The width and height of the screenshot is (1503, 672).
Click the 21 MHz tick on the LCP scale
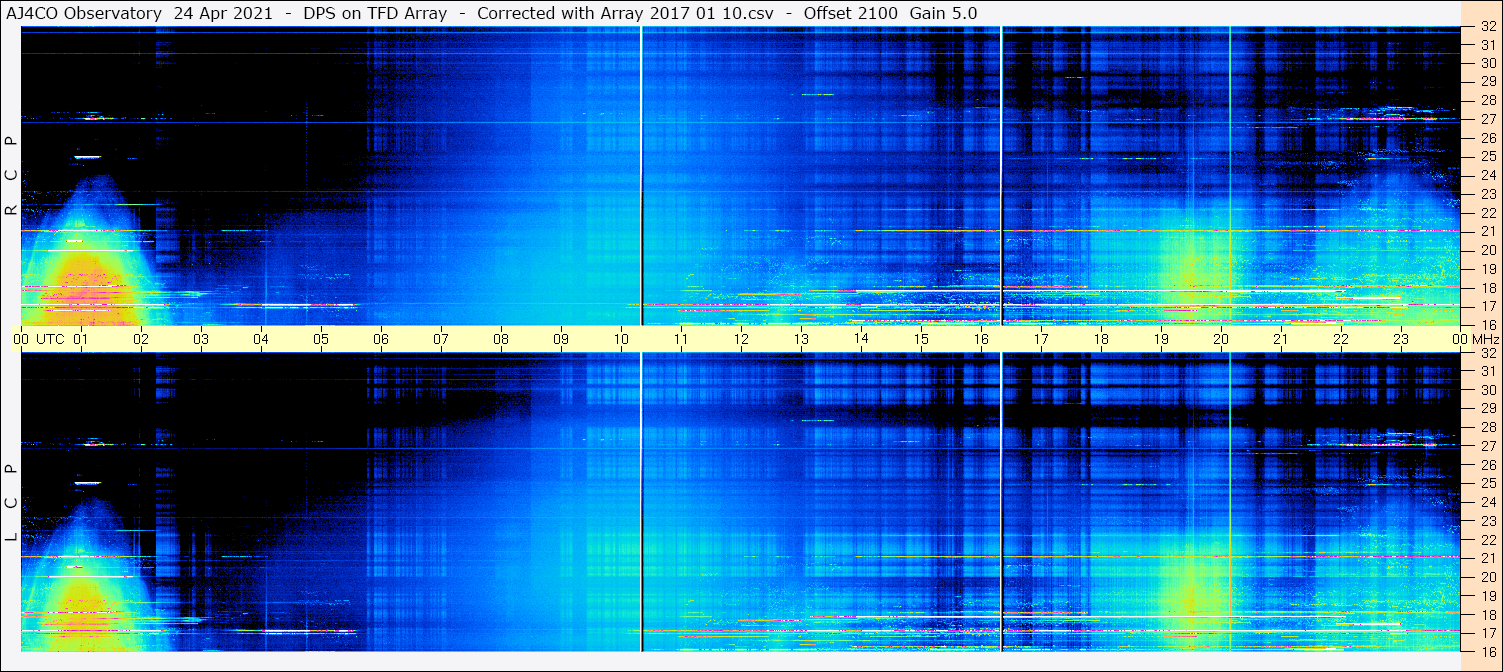coord(1487,558)
